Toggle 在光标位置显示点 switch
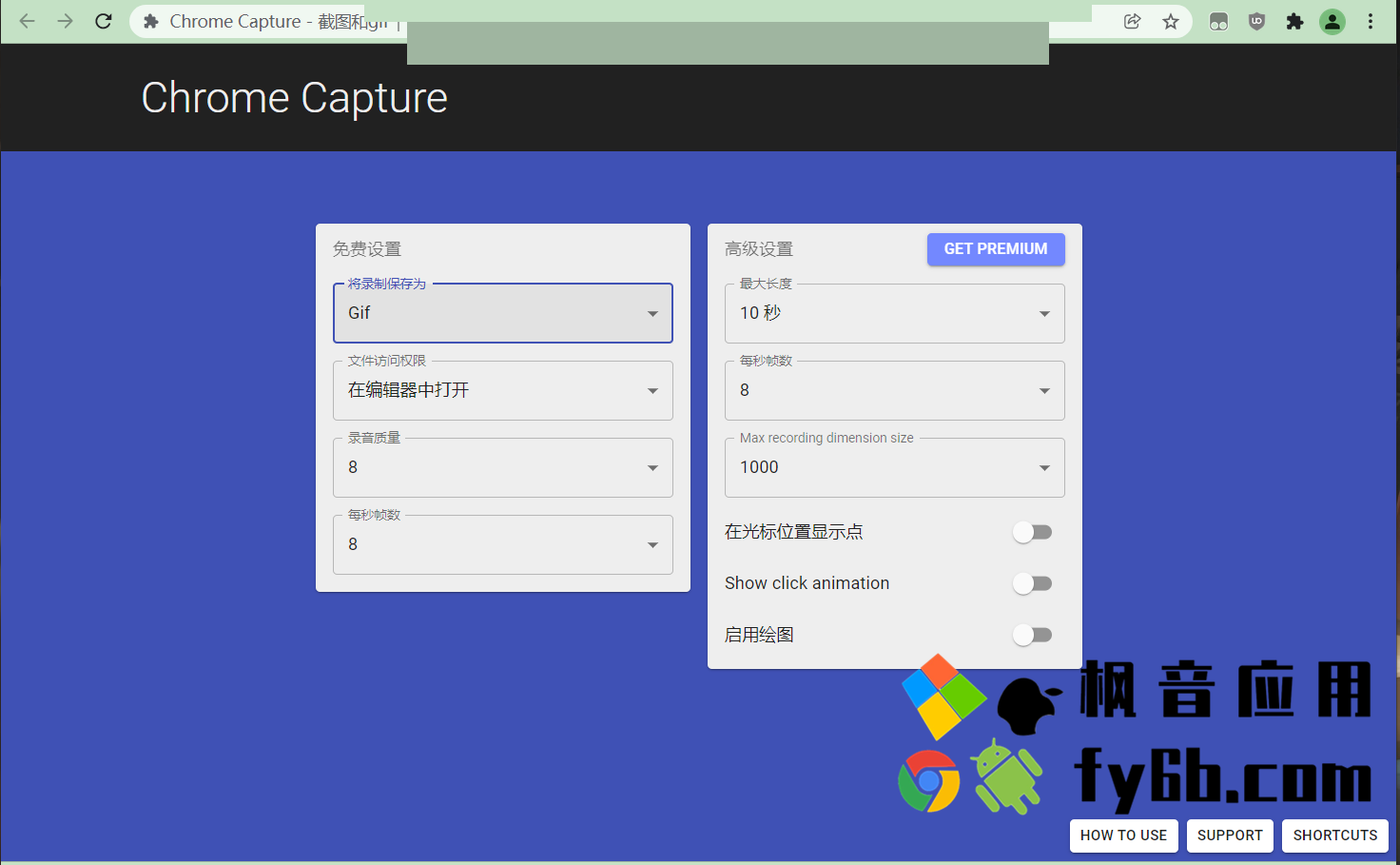The width and height of the screenshot is (1400, 865). click(1032, 532)
